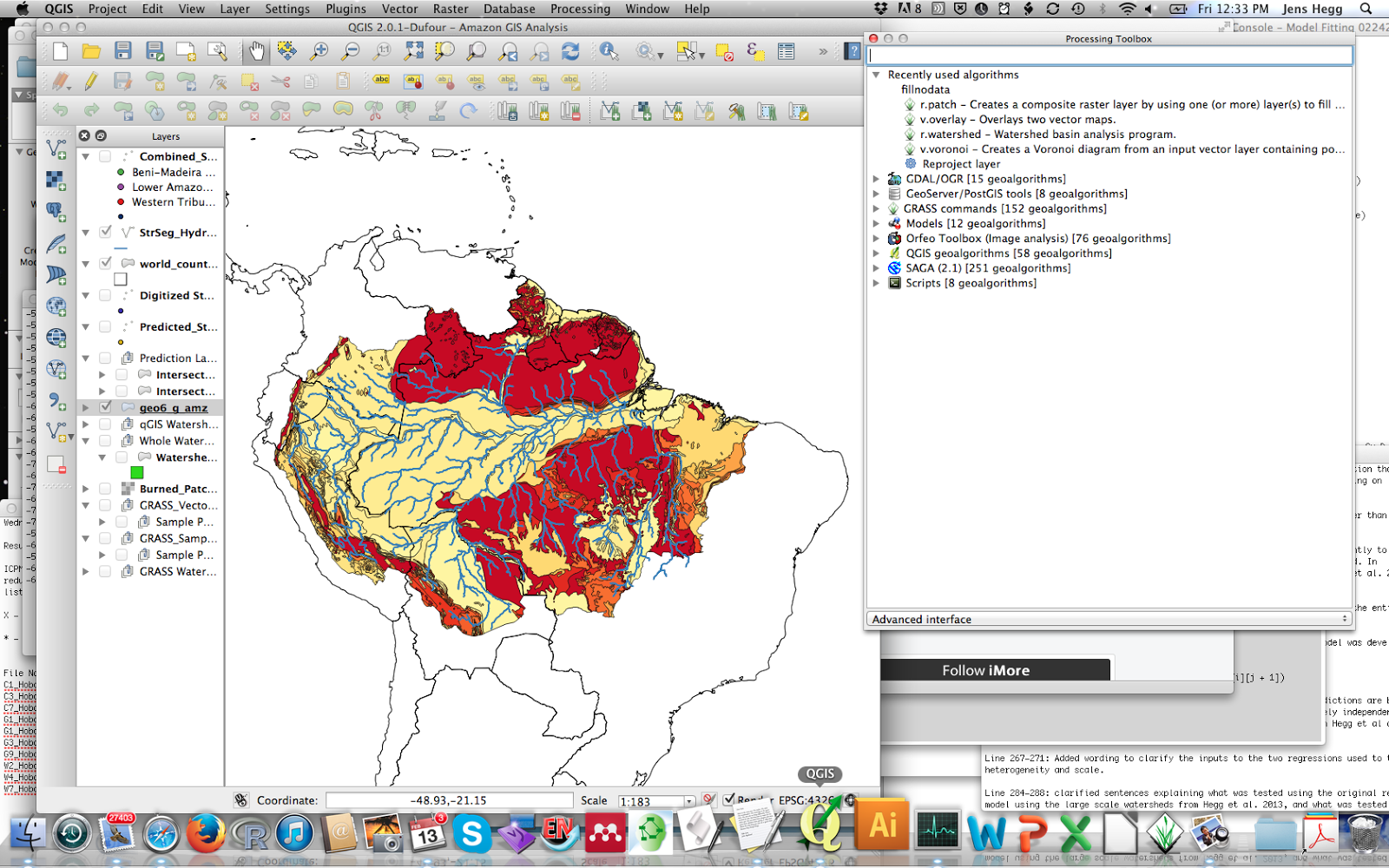Select r.watershed basin analysis algorithm
This screenshot has height=868, width=1389.
pos(1047,135)
